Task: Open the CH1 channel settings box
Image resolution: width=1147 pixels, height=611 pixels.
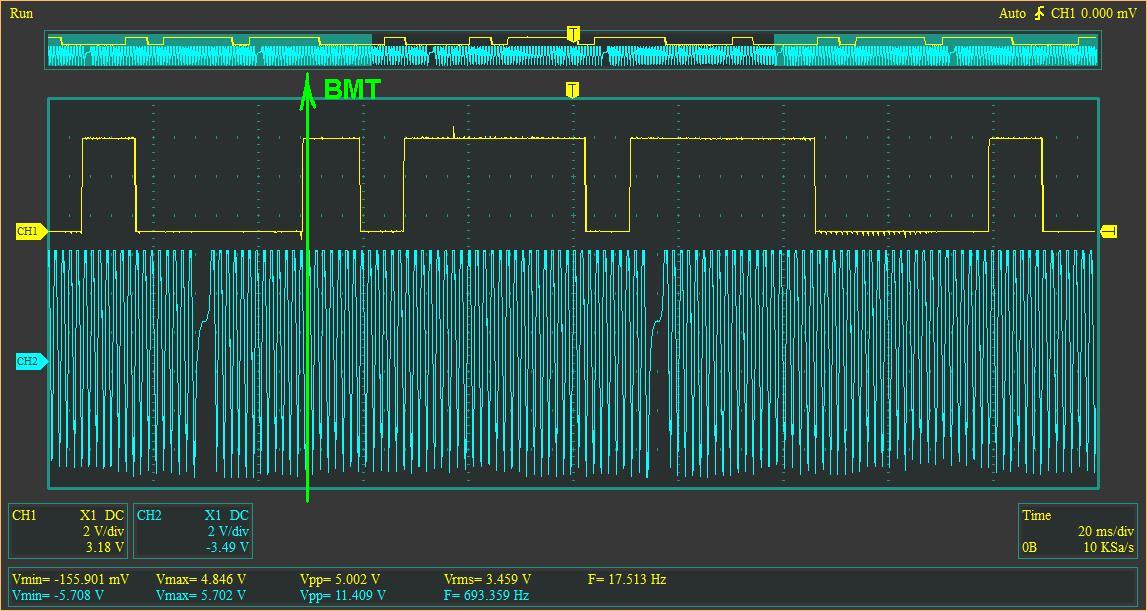Action: tap(69, 531)
